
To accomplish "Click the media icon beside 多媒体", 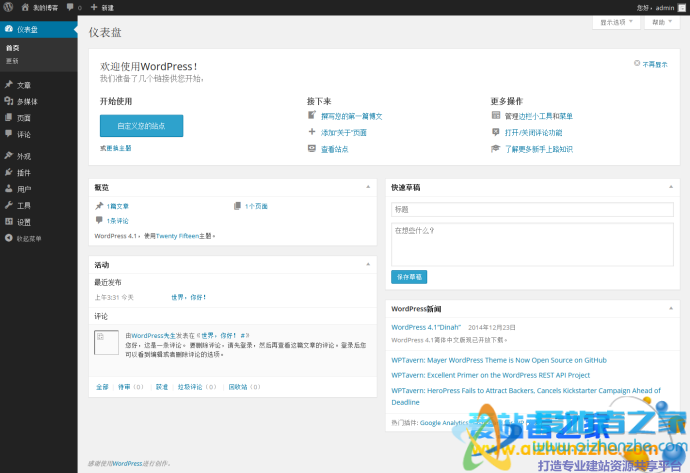I will 8,101.
